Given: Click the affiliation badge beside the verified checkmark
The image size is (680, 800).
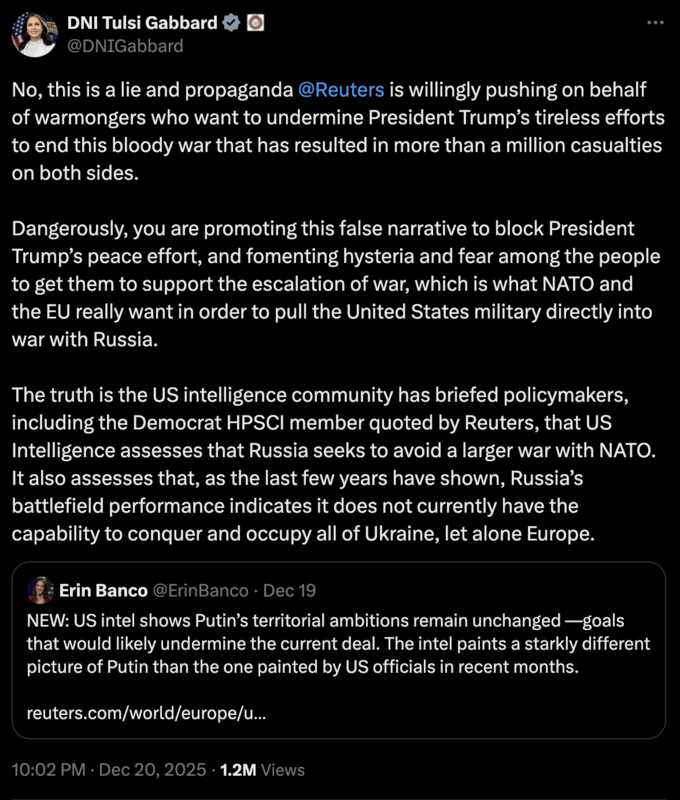Looking at the screenshot, I should click(254, 22).
